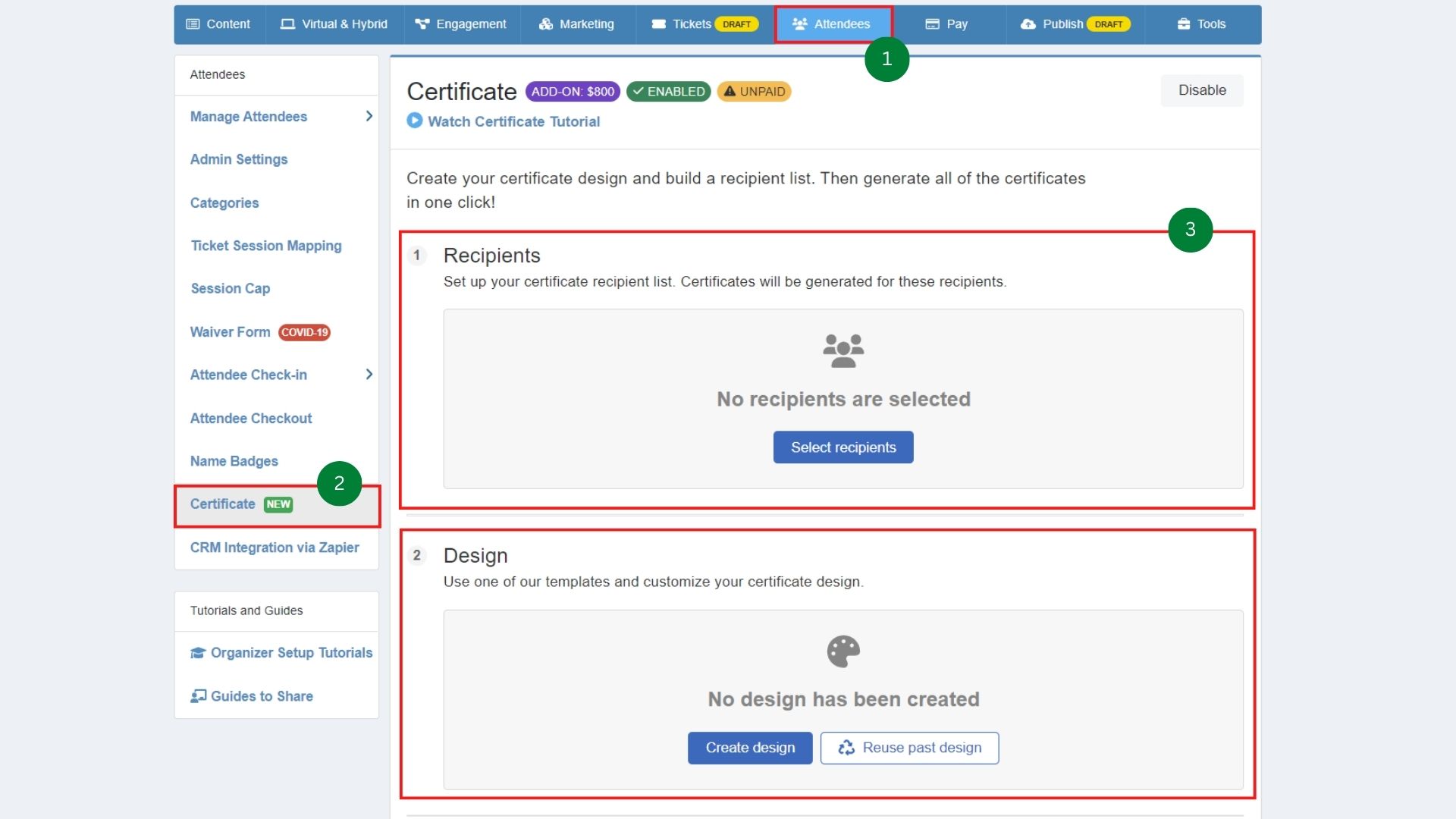The width and height of the screenshot is (1456, 819).
Task: Expand Manage Attendees chevron arrow
Action: pos(369,116)
